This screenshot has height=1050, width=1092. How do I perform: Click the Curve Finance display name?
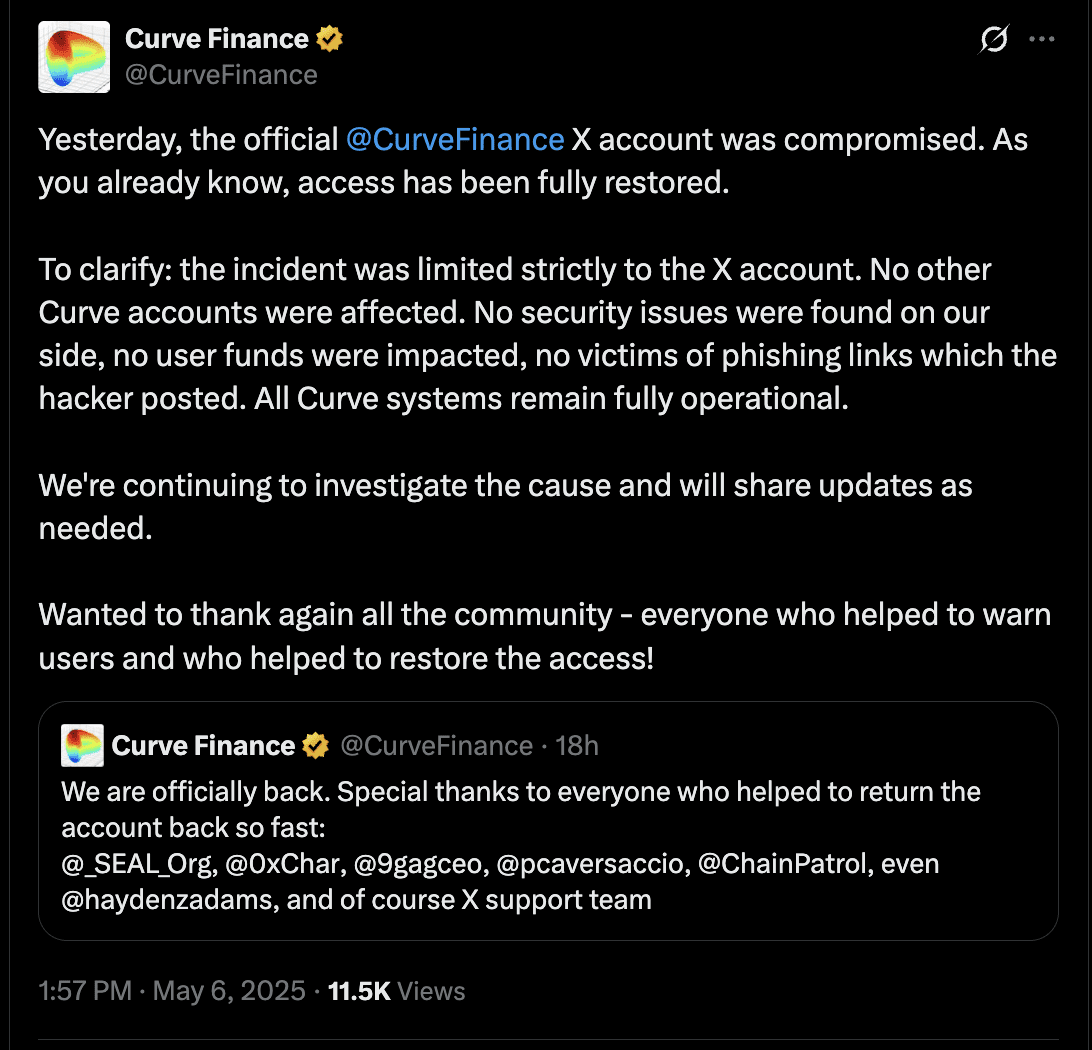click(x=217, y=39)
